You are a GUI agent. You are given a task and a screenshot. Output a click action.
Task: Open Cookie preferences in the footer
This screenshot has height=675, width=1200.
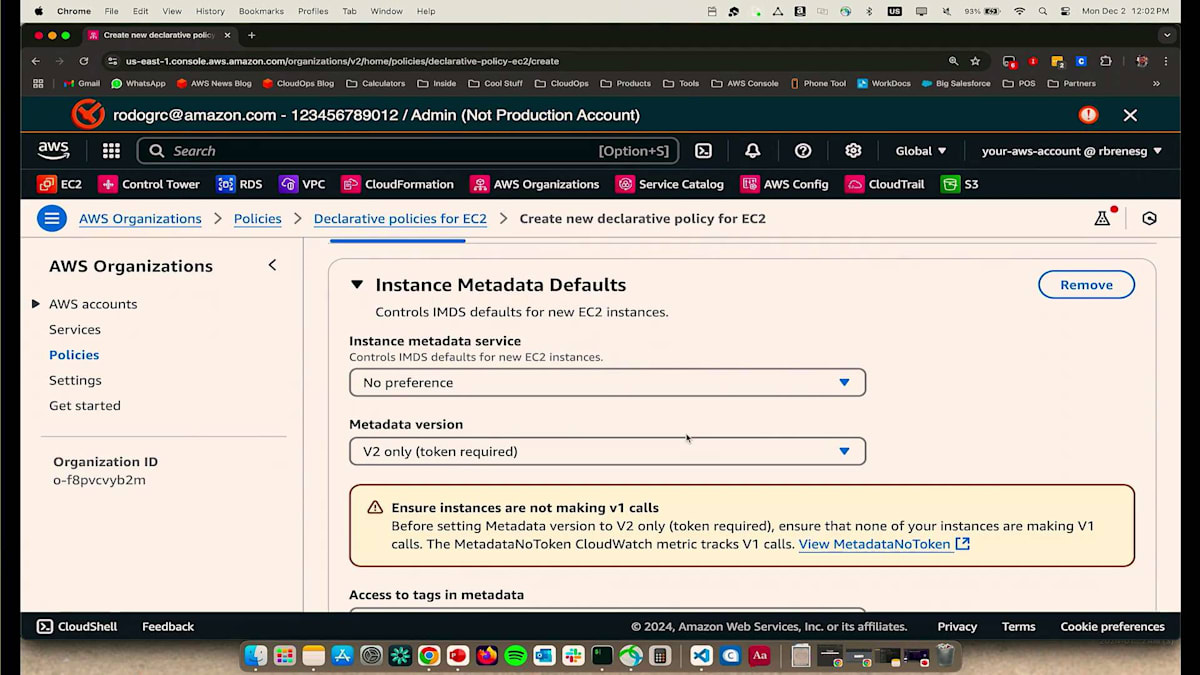(x=1112, y=627)
